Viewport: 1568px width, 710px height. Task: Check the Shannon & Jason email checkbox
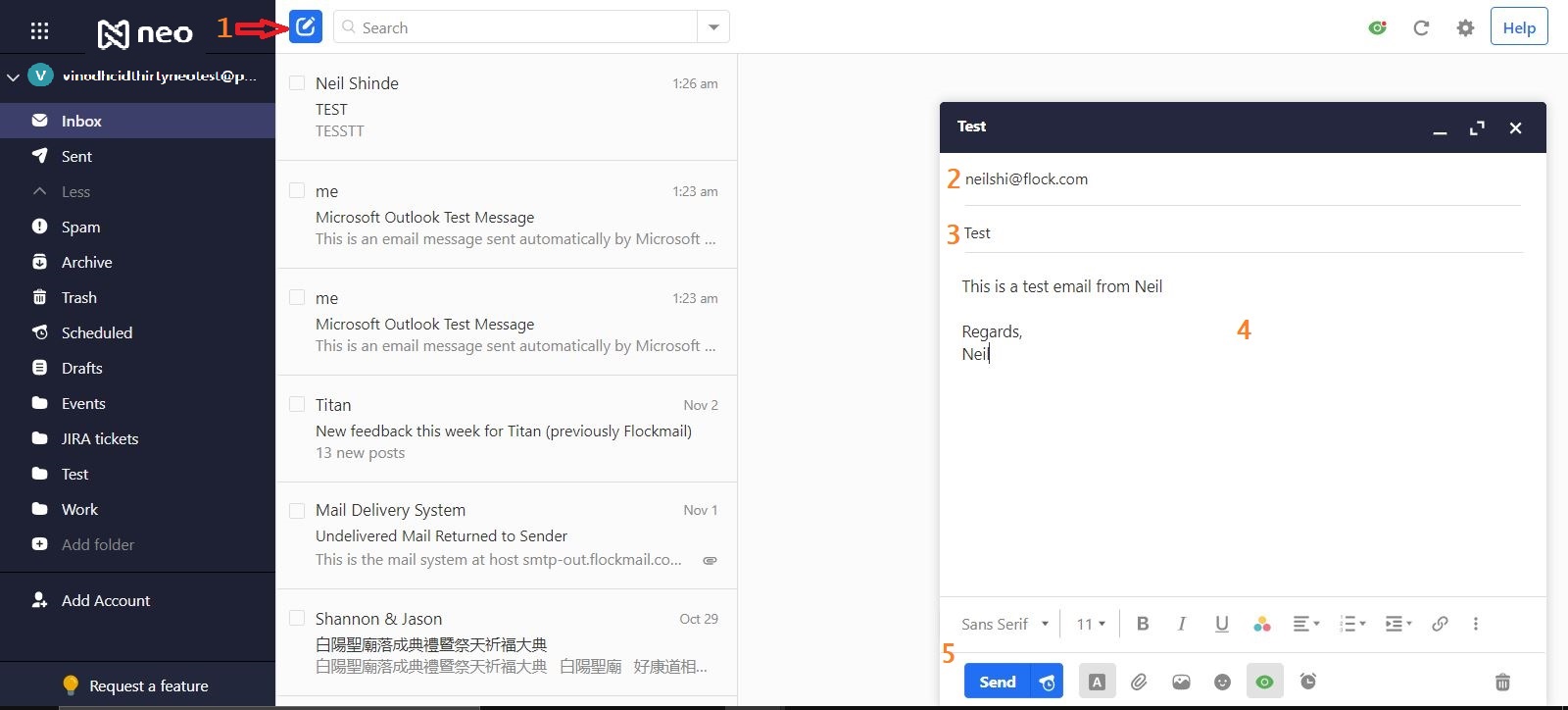point(297,618)
